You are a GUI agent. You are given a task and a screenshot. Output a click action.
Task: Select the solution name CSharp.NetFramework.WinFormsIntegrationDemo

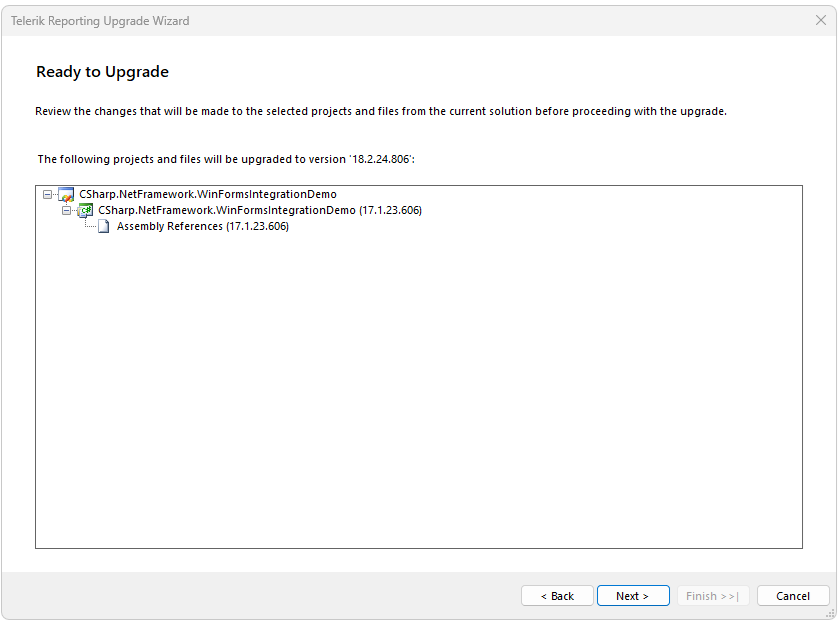tap(208, 194)
